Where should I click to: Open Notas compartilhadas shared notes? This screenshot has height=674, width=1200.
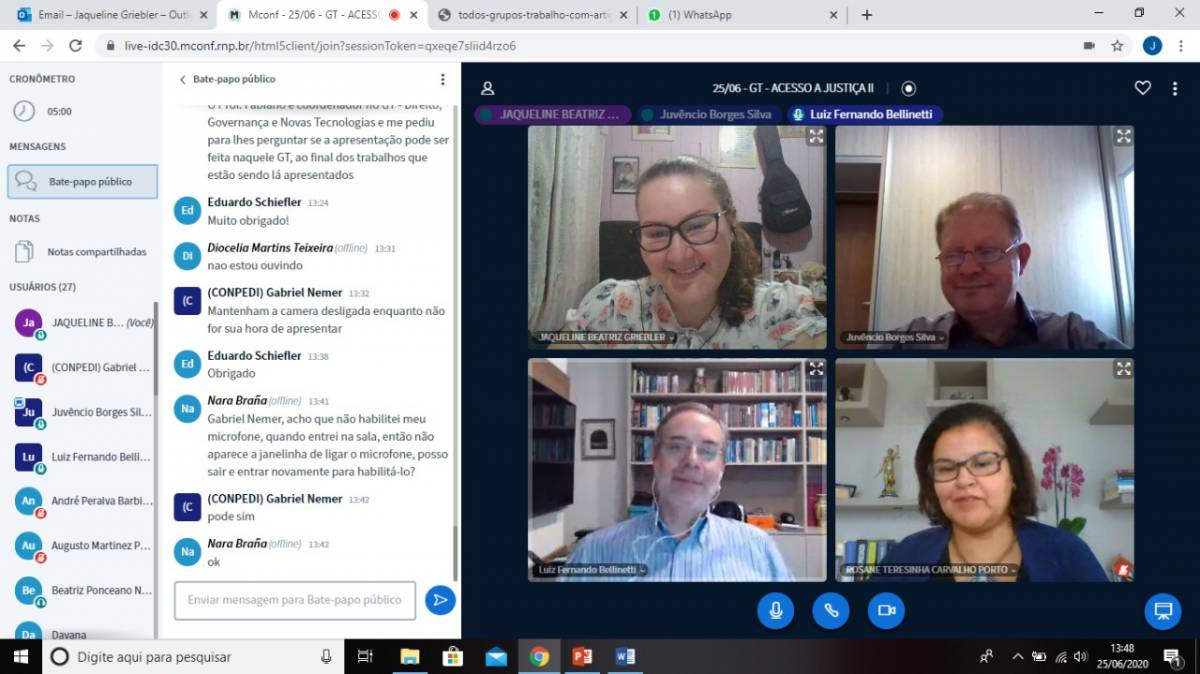pyautogui.click(x=97, y=252)
